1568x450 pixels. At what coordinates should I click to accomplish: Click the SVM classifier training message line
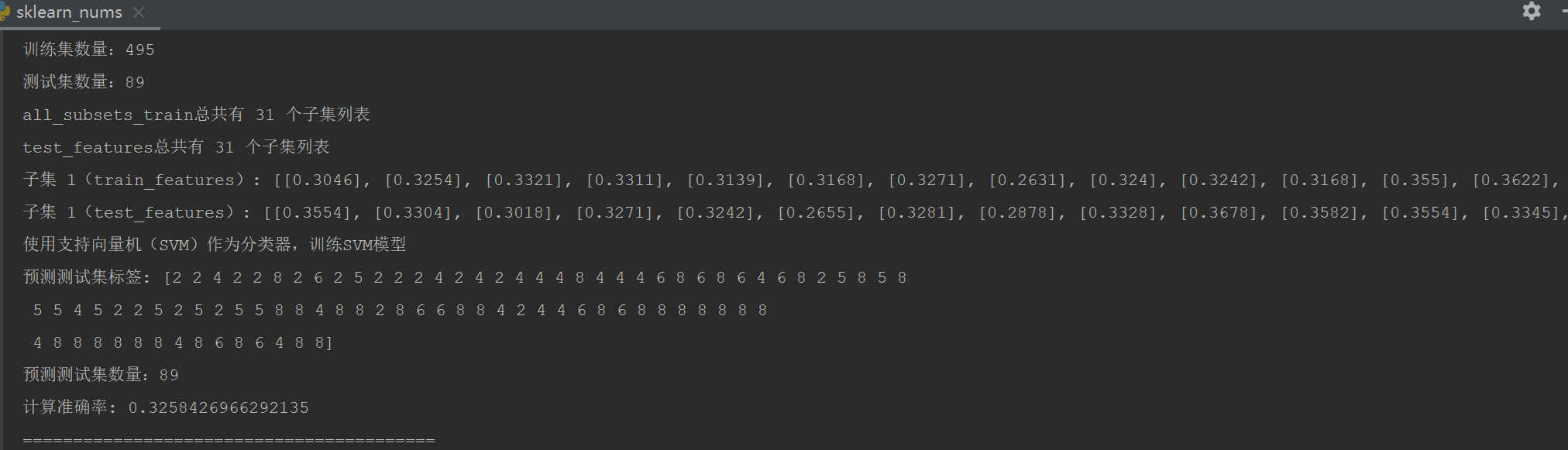pyautogui.click(x=215, y=245)
